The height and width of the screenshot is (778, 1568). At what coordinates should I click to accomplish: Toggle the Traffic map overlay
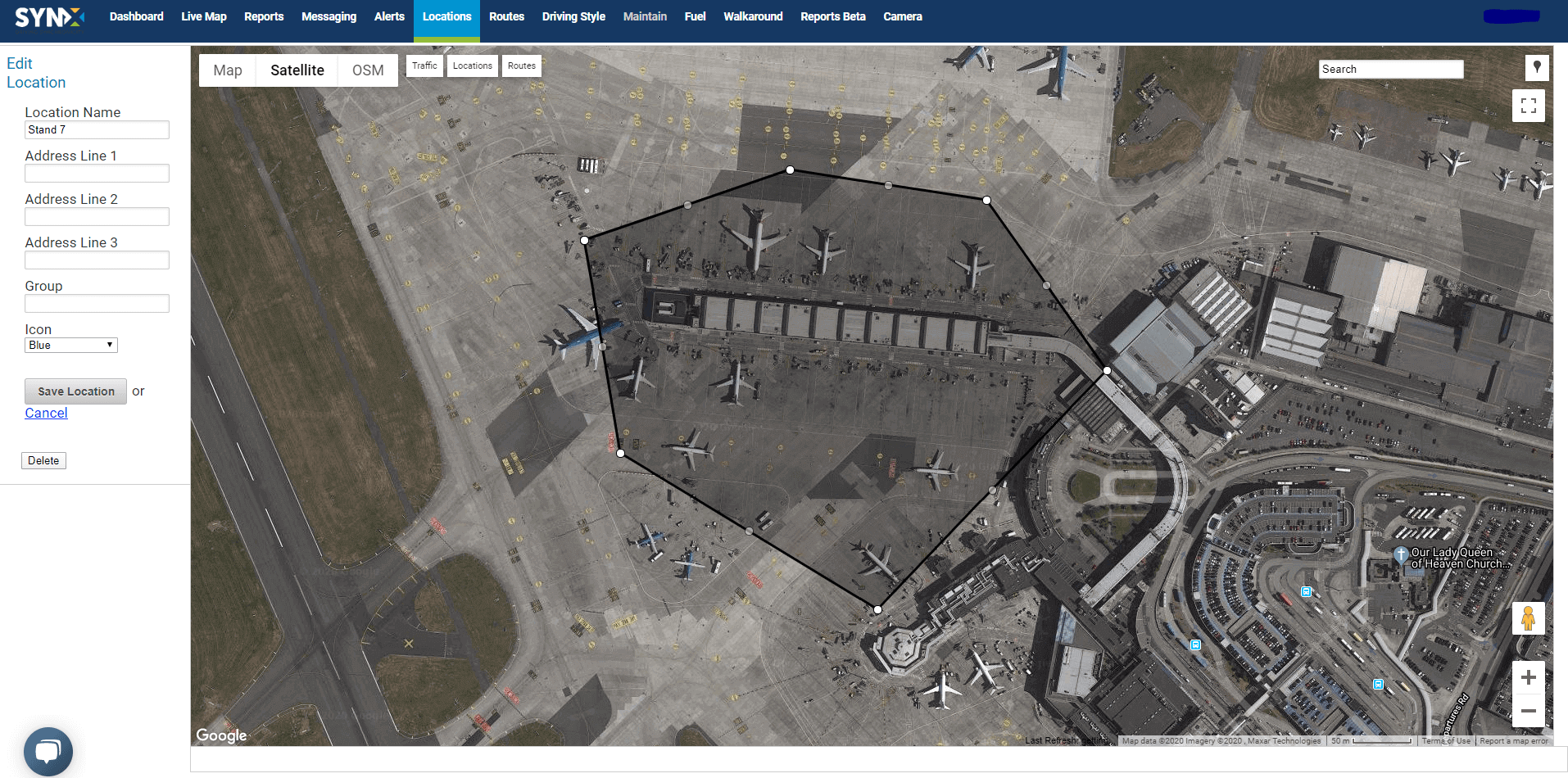(x=424, y=66)
